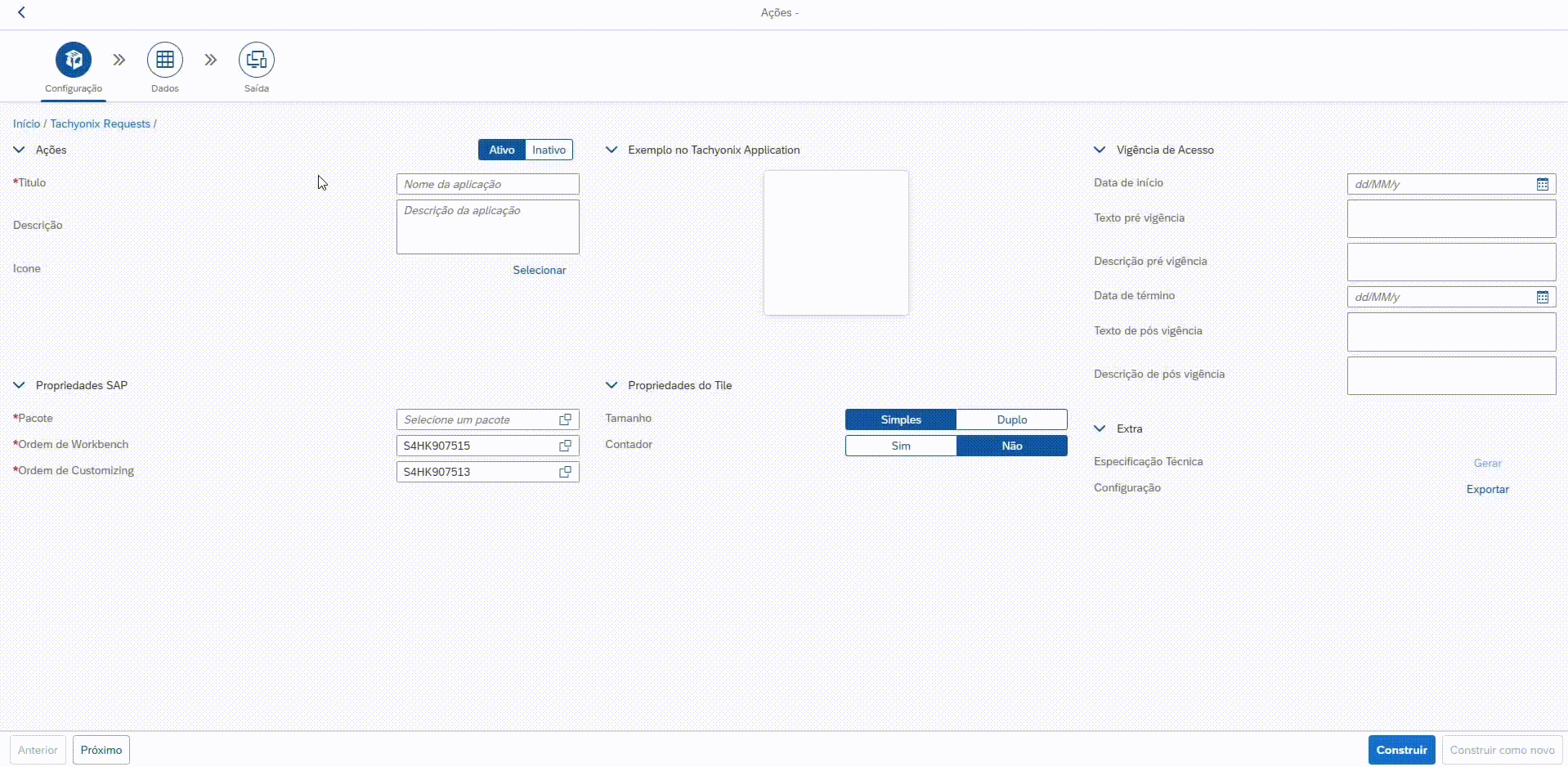Open value help for Pacote field
Viewport: 1568px width, 767px height.
[x=565, y=419]
